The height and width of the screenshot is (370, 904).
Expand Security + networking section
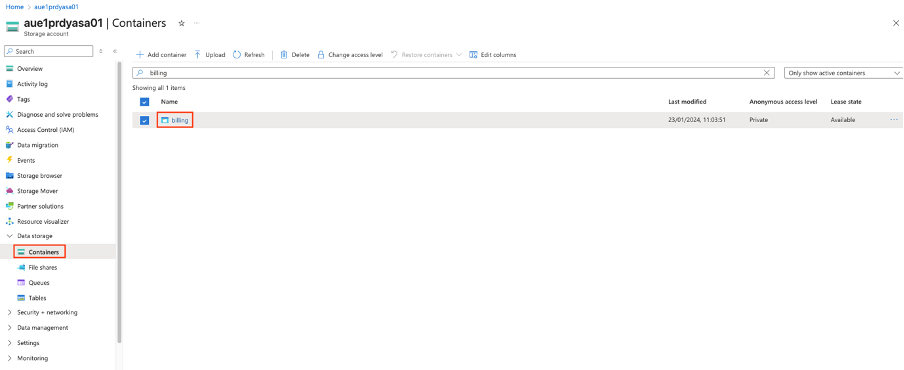(9, 312)
